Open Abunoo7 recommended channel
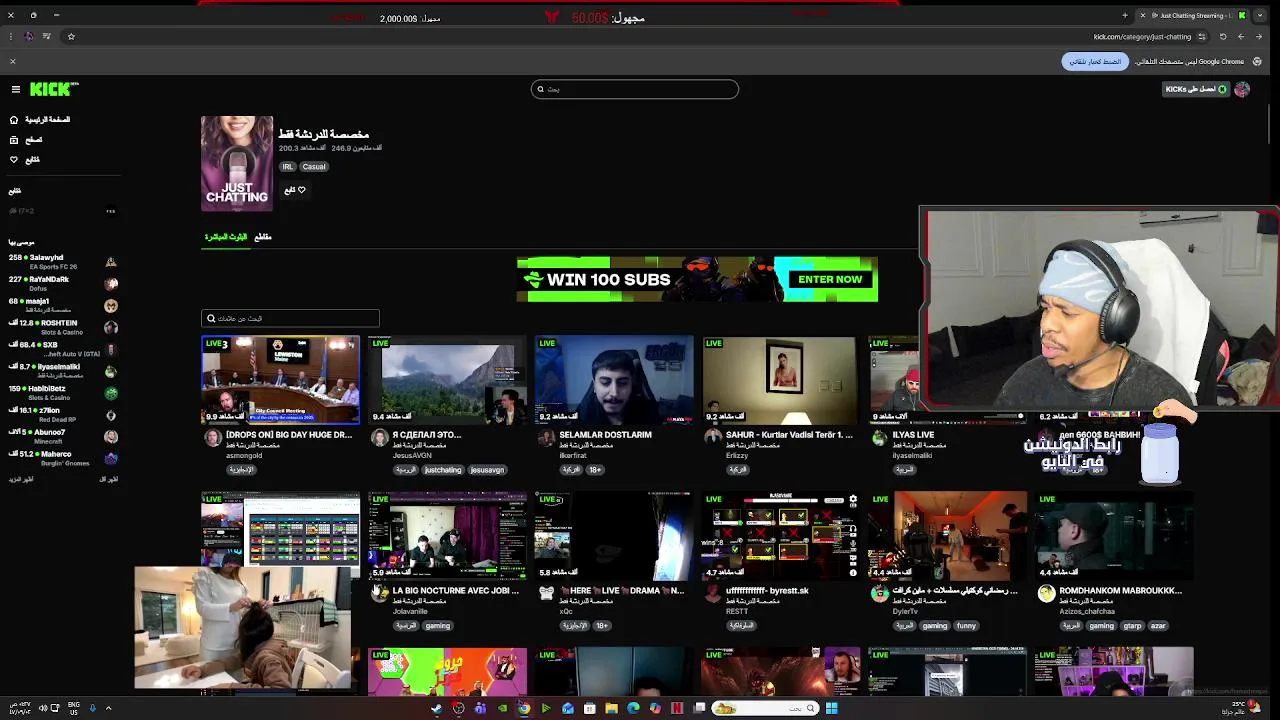The width and height of the screenshot is (1280, 720). click(63, 437)
